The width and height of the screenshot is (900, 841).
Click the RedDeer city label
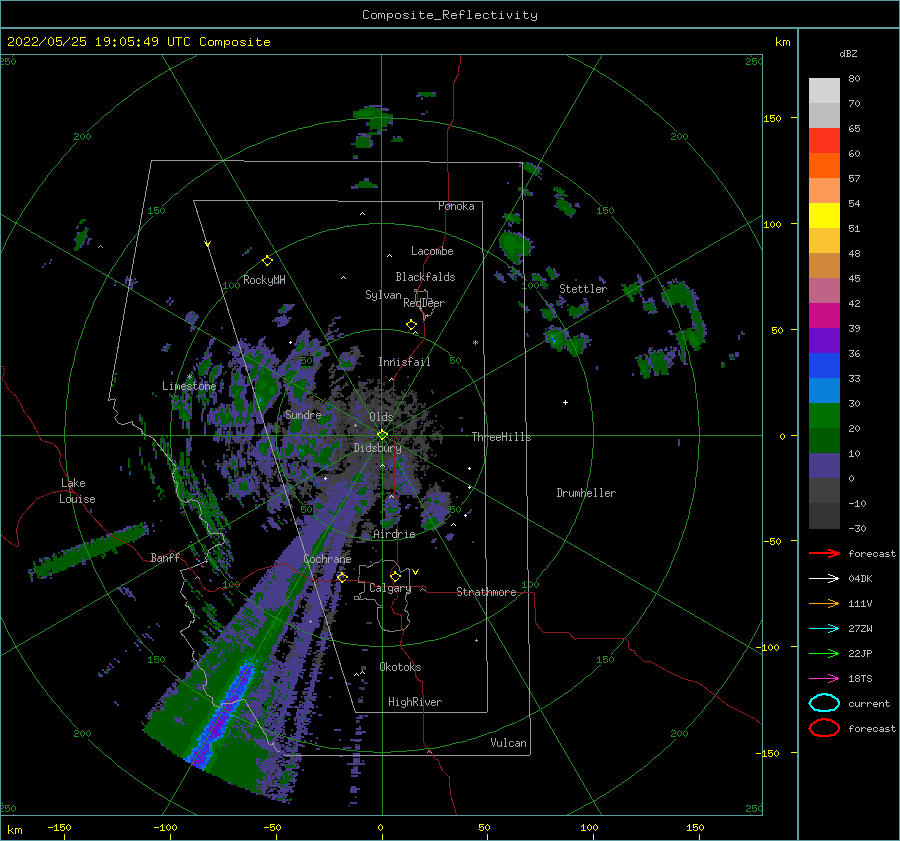click(424, 303)
